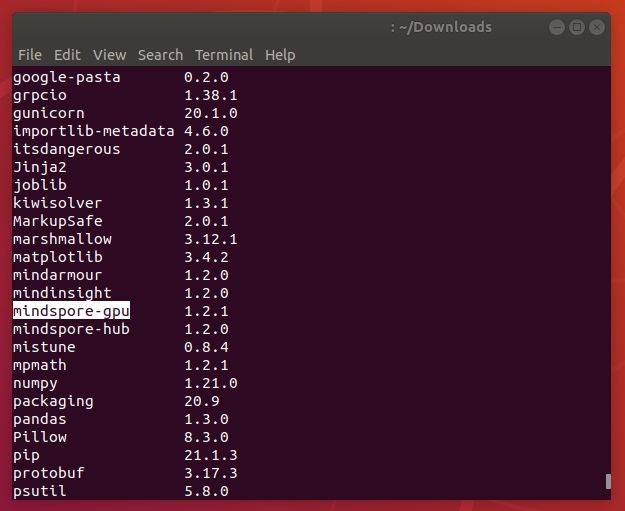Click the pip package name

(x=26, y=455)
